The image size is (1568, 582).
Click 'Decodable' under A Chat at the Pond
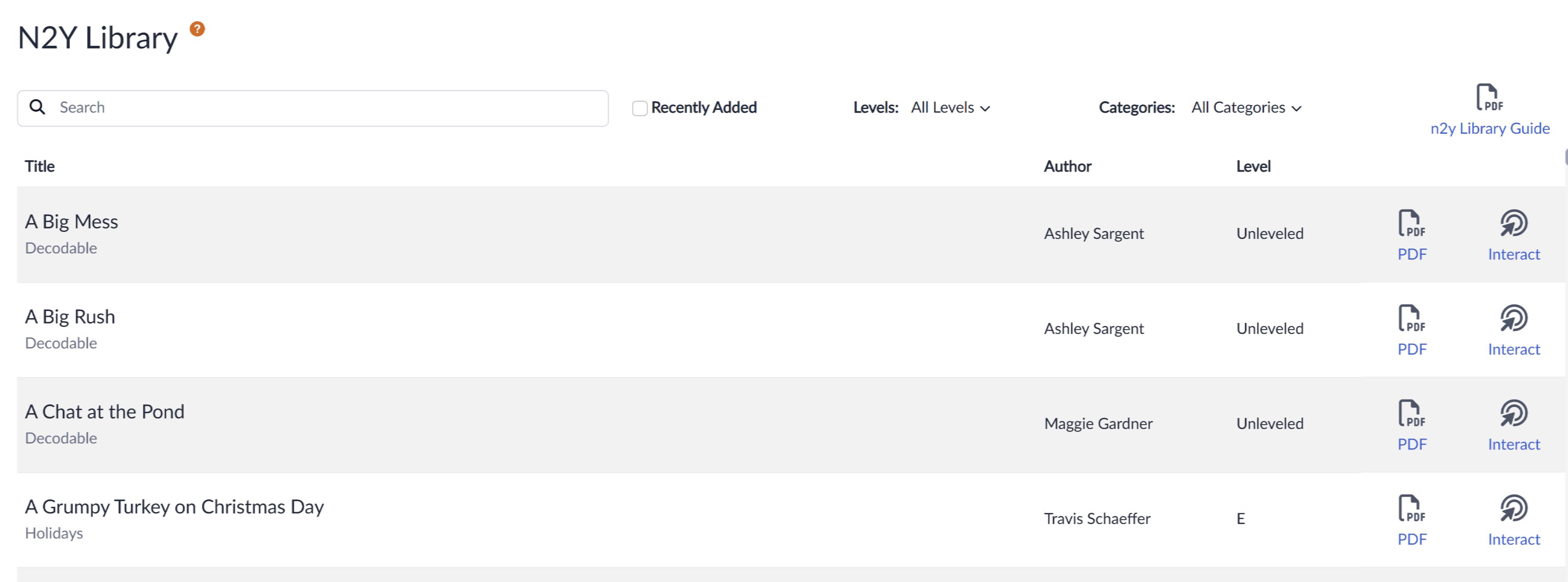[61, 438]
